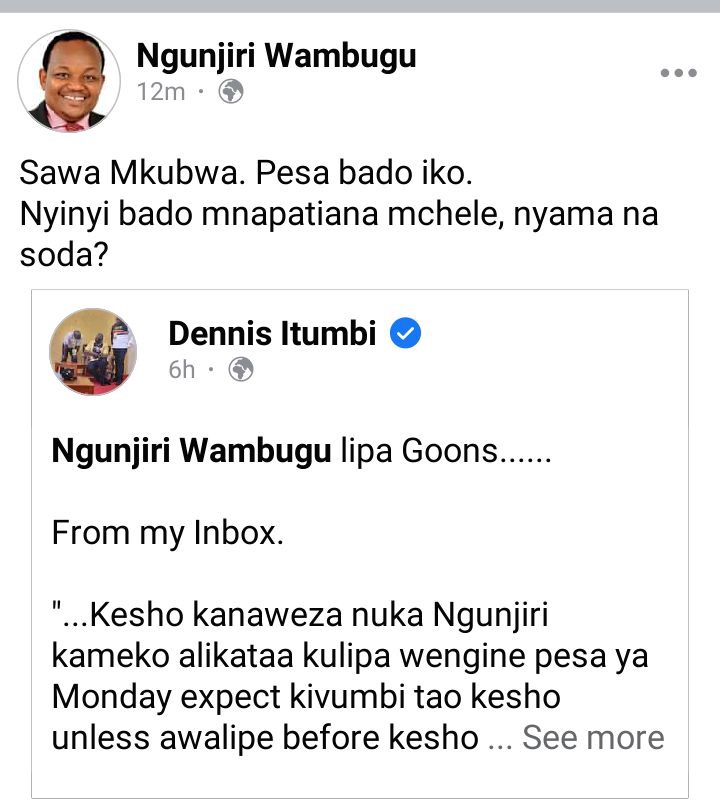Click the globe audience icon beside 6h
The image size is (720, 801).
[x=241, y=369]
